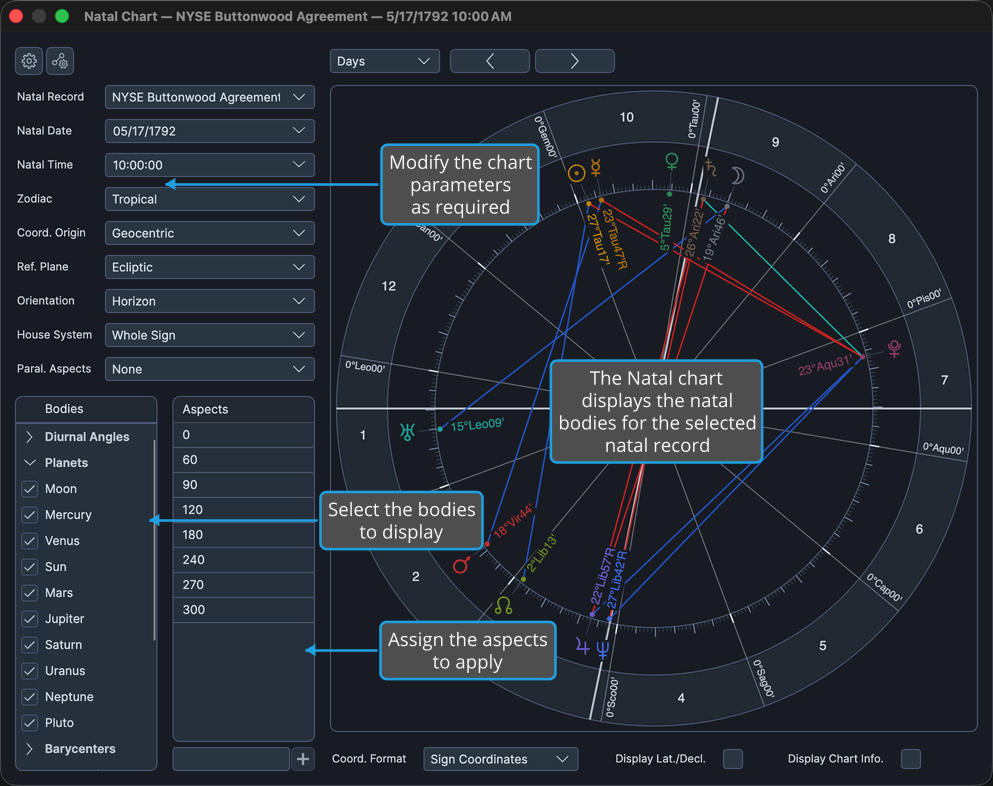Click the Bodies column header
This screenshot has height=786, width=993.
point(86,409)
